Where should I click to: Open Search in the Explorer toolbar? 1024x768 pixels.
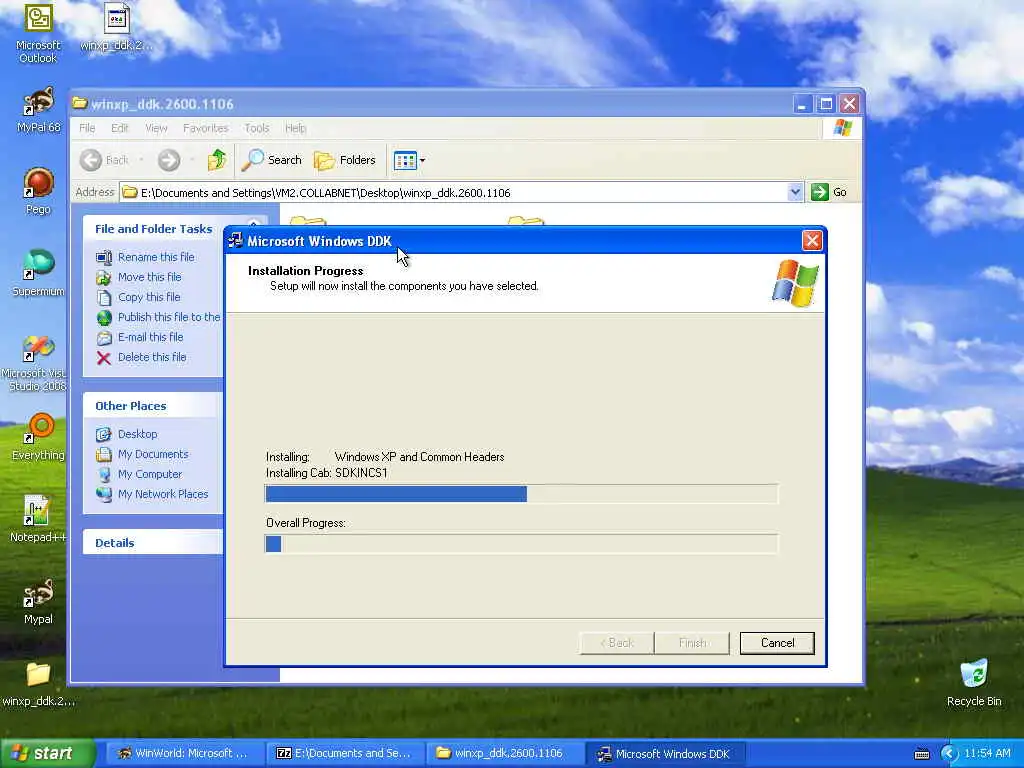(272, 160)
